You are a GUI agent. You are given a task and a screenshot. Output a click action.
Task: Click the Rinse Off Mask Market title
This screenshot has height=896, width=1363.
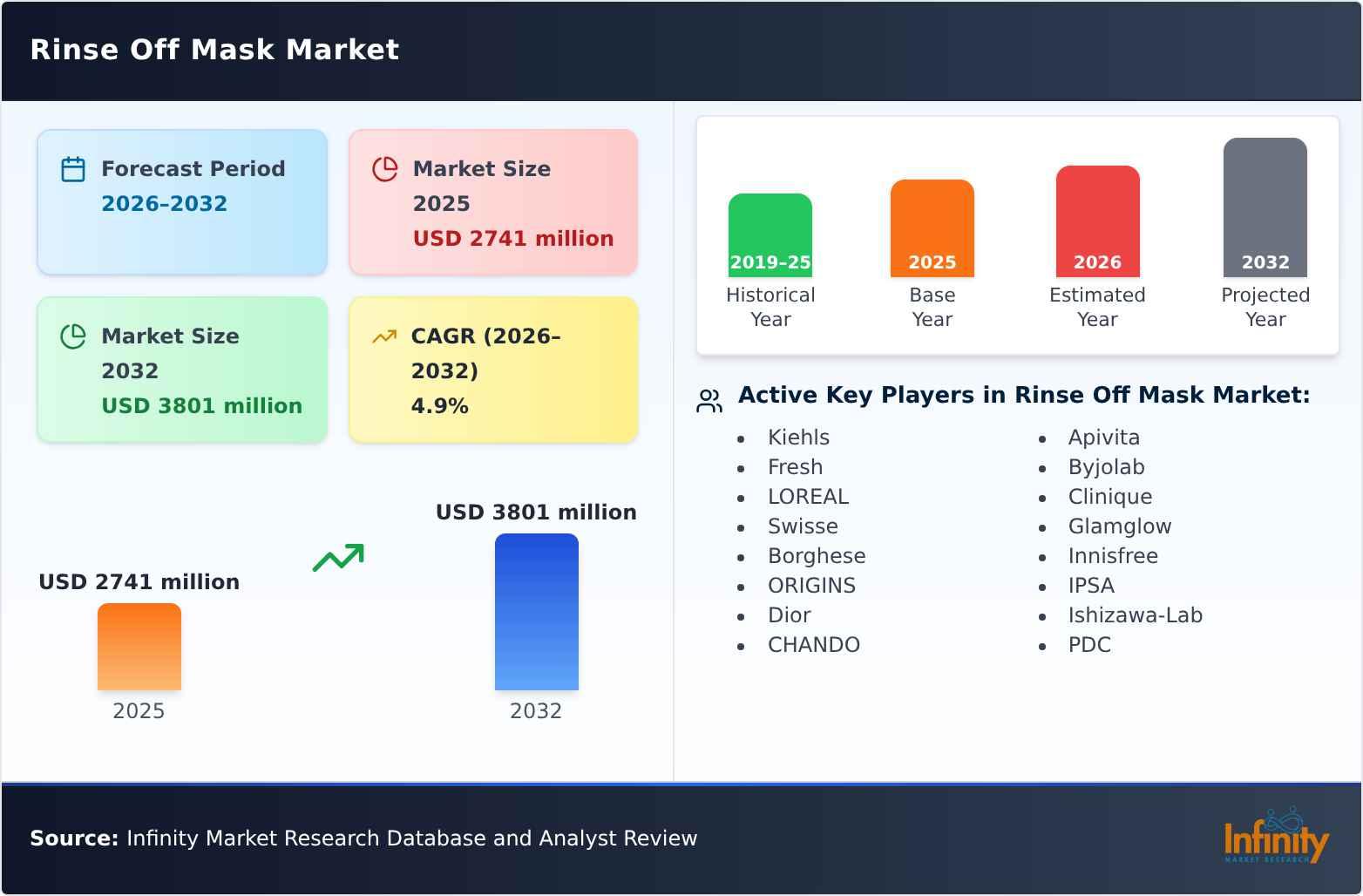tap(214, 50)
